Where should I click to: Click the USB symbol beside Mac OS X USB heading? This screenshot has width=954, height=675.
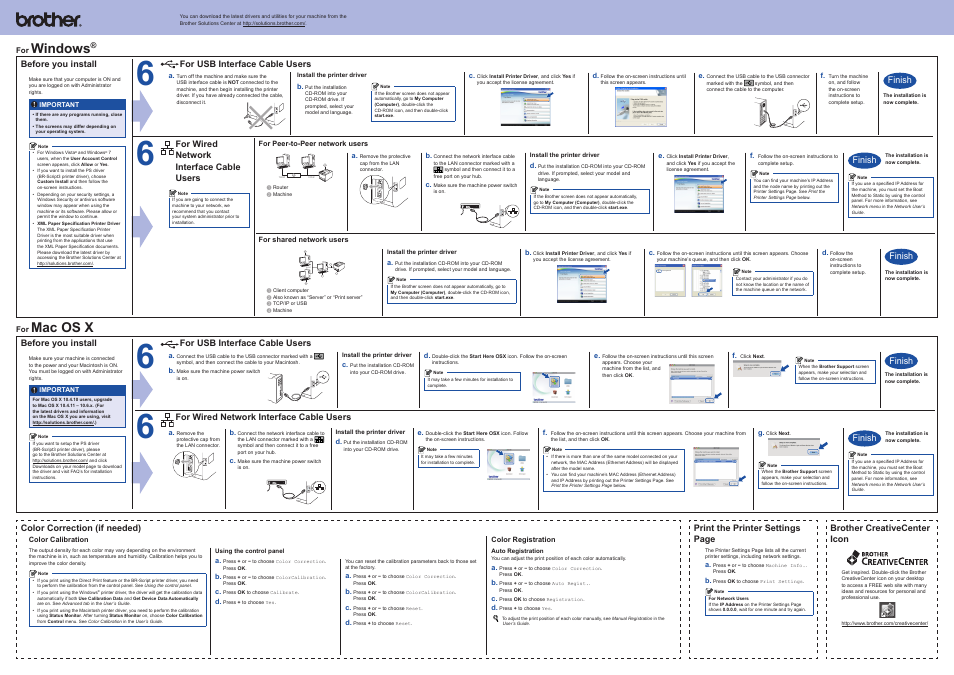(x=169, y=343)
